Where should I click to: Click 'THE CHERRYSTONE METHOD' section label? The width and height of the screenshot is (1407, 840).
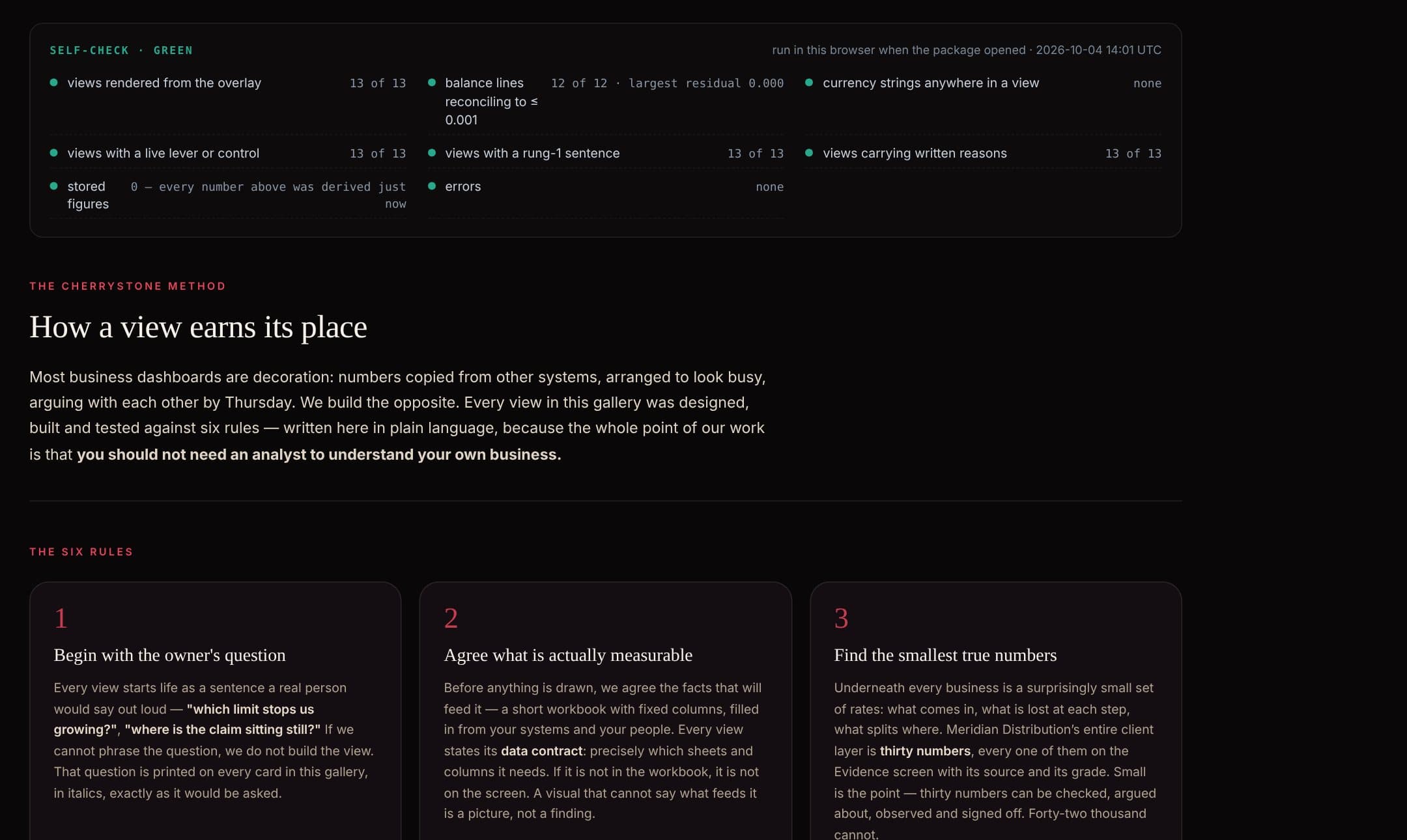[x=128, y=286]
